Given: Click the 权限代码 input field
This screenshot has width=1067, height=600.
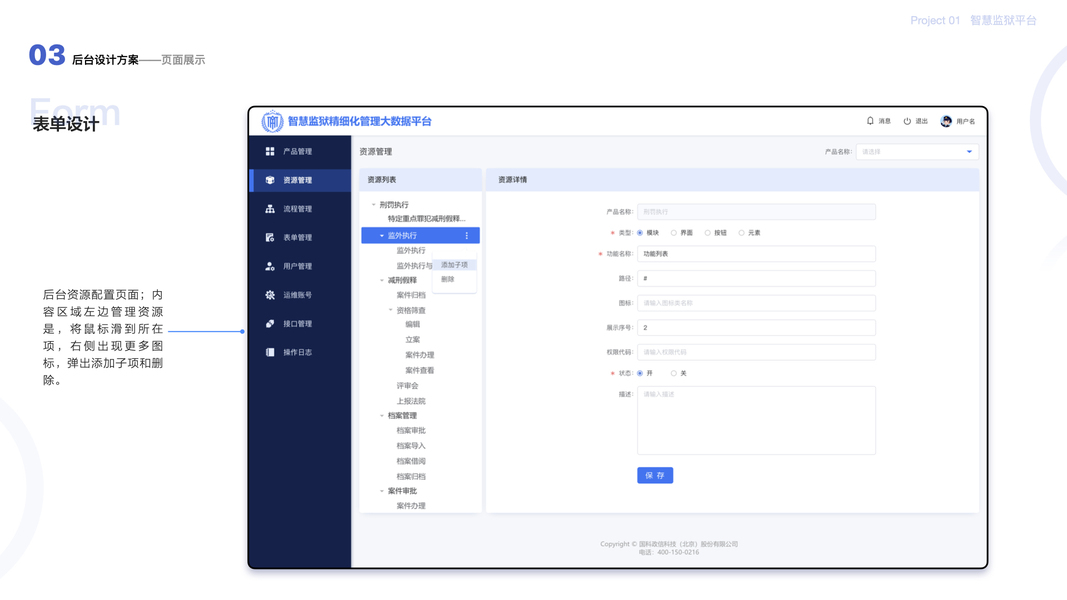Looking at the screenshot, I should [756, 352].
